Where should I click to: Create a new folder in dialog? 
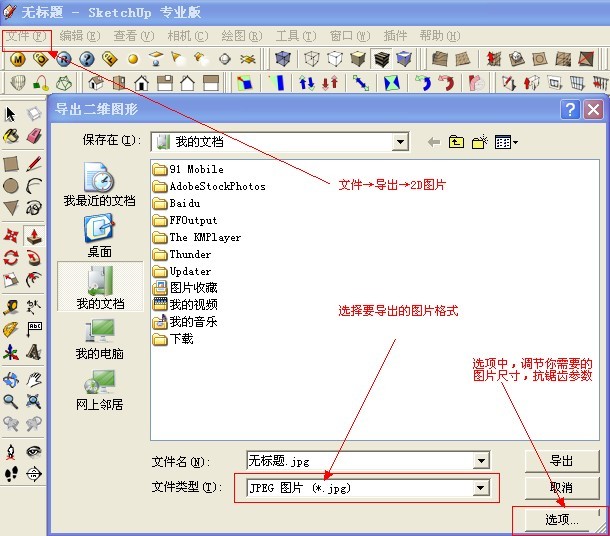pos(480,142)
